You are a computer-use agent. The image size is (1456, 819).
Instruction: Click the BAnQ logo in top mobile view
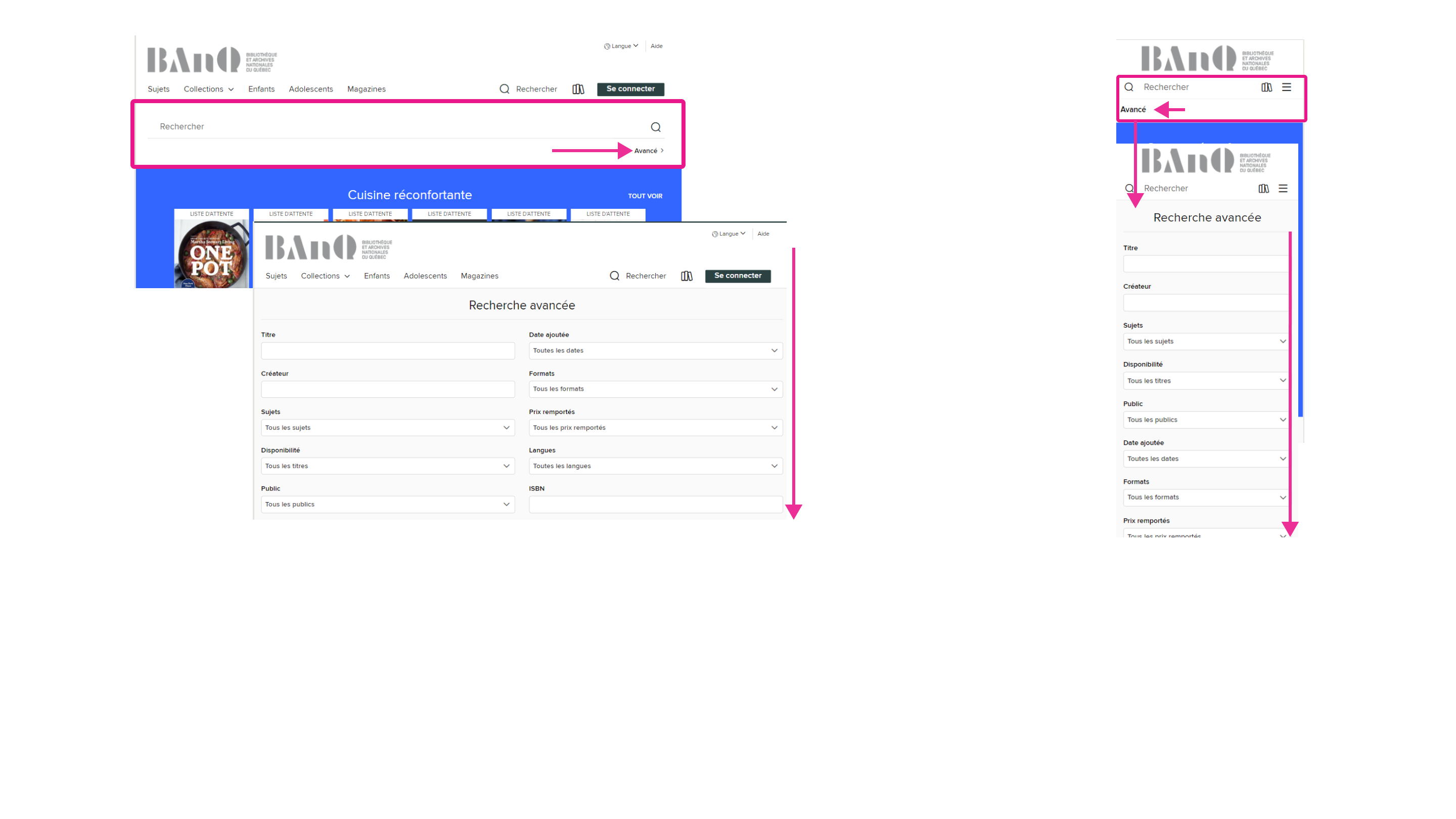tap(1207, 58)
